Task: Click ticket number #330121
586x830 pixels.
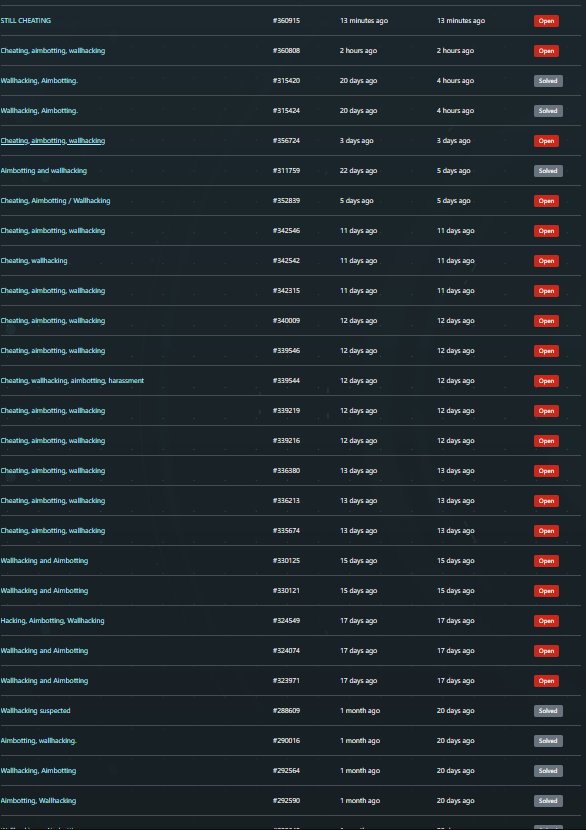Action: [x=286, y=591]
